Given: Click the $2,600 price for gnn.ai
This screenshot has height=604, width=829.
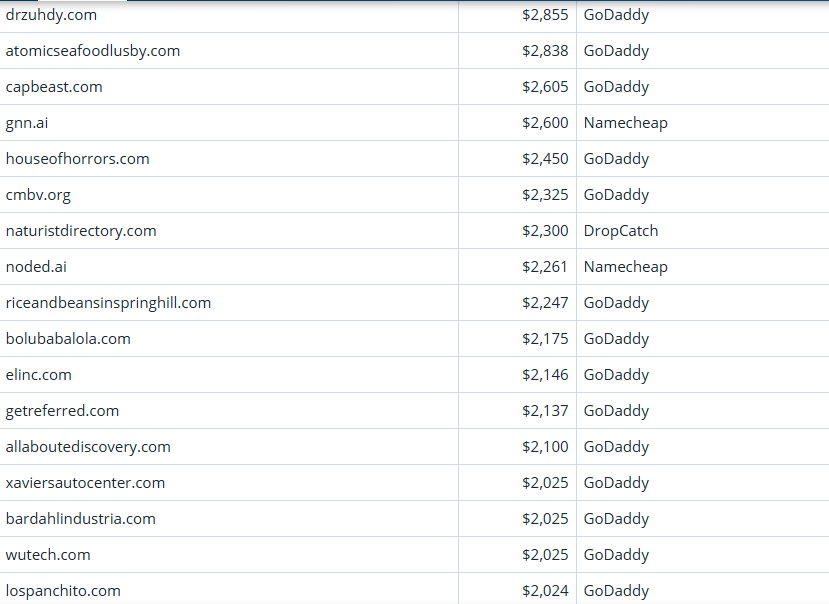Looking at the screenshot, I should (x=545, y=123).
